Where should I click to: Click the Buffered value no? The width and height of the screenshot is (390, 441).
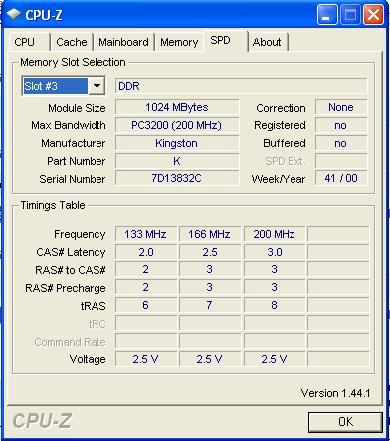click(341, 143)
